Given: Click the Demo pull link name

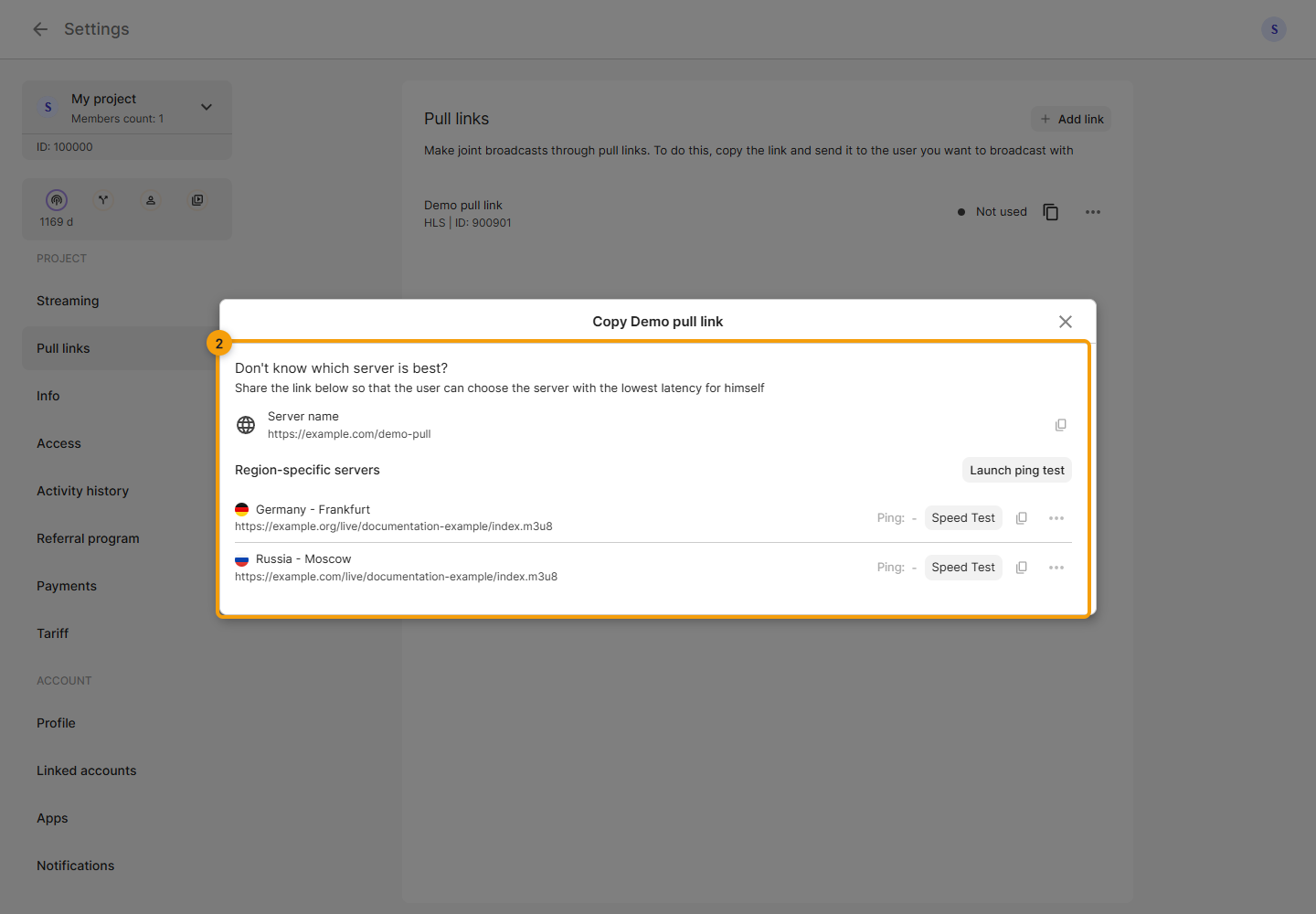Looking at the screenshot, I should pyautogui.click(x=463, y=206).
